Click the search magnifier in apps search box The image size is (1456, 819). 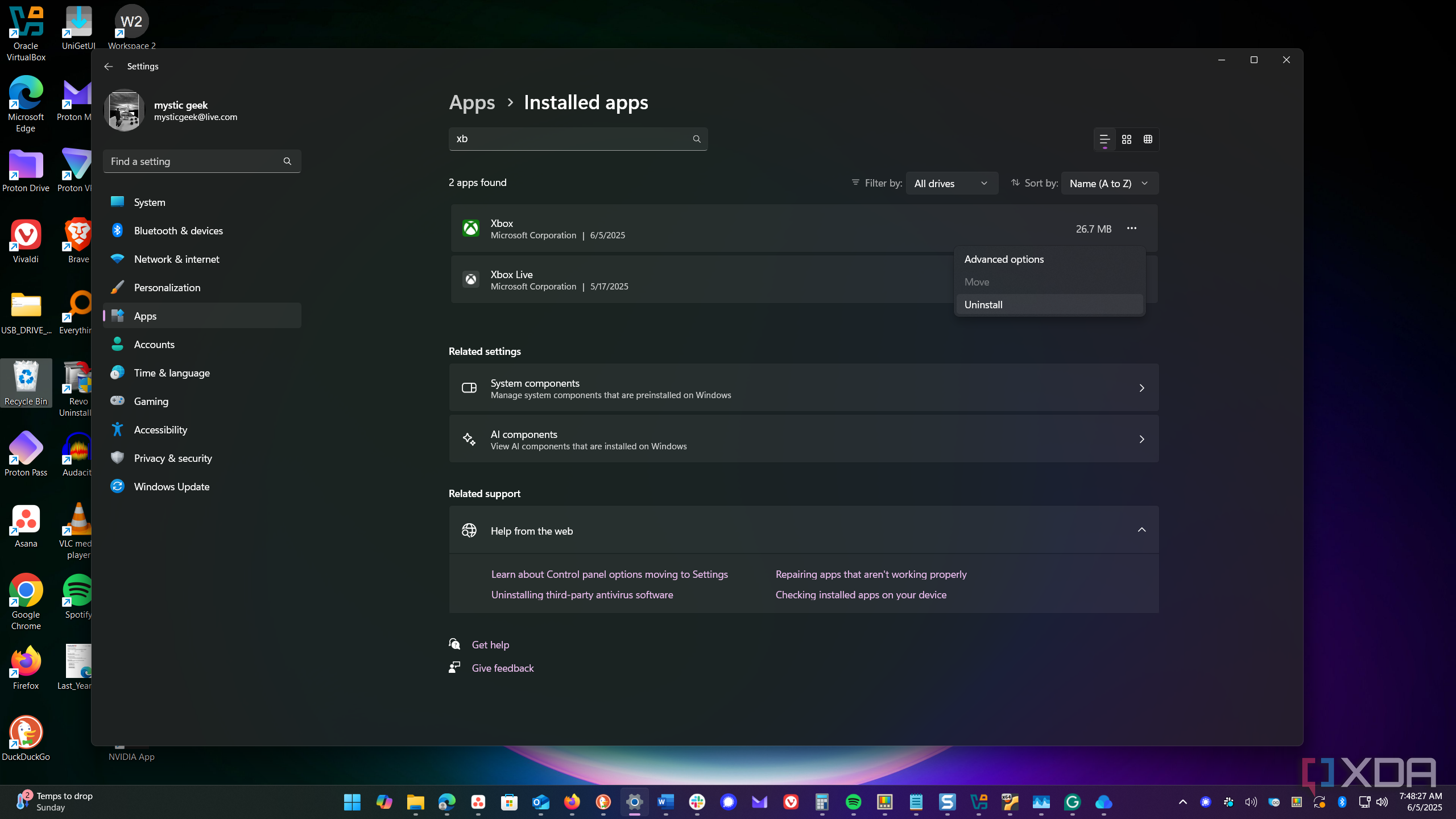click(x=696, y=139)
